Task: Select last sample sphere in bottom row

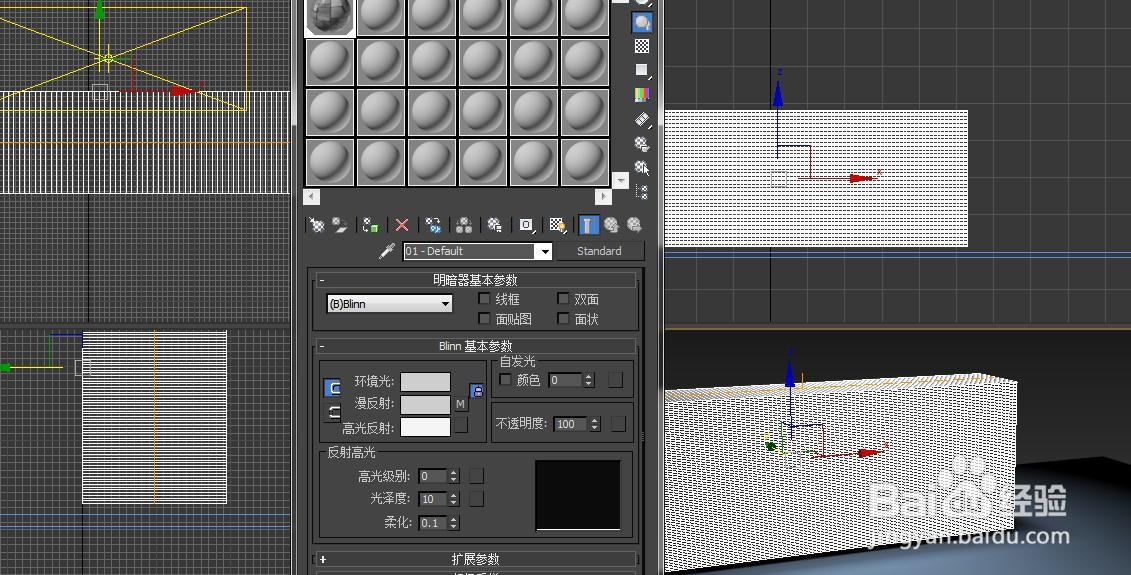Action: click(585, 162)
